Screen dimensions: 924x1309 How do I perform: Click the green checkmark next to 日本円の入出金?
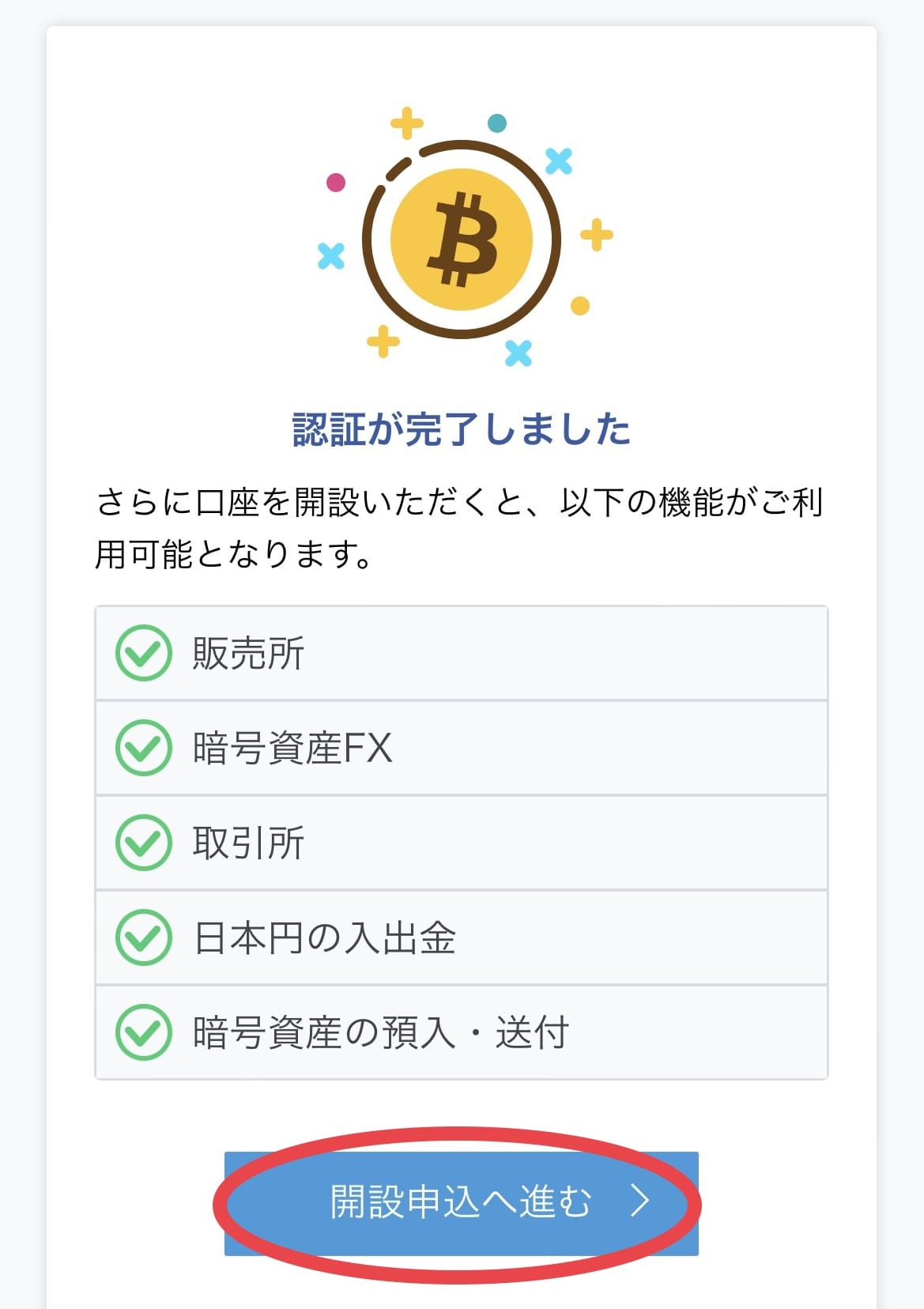[x=143, y=937]
